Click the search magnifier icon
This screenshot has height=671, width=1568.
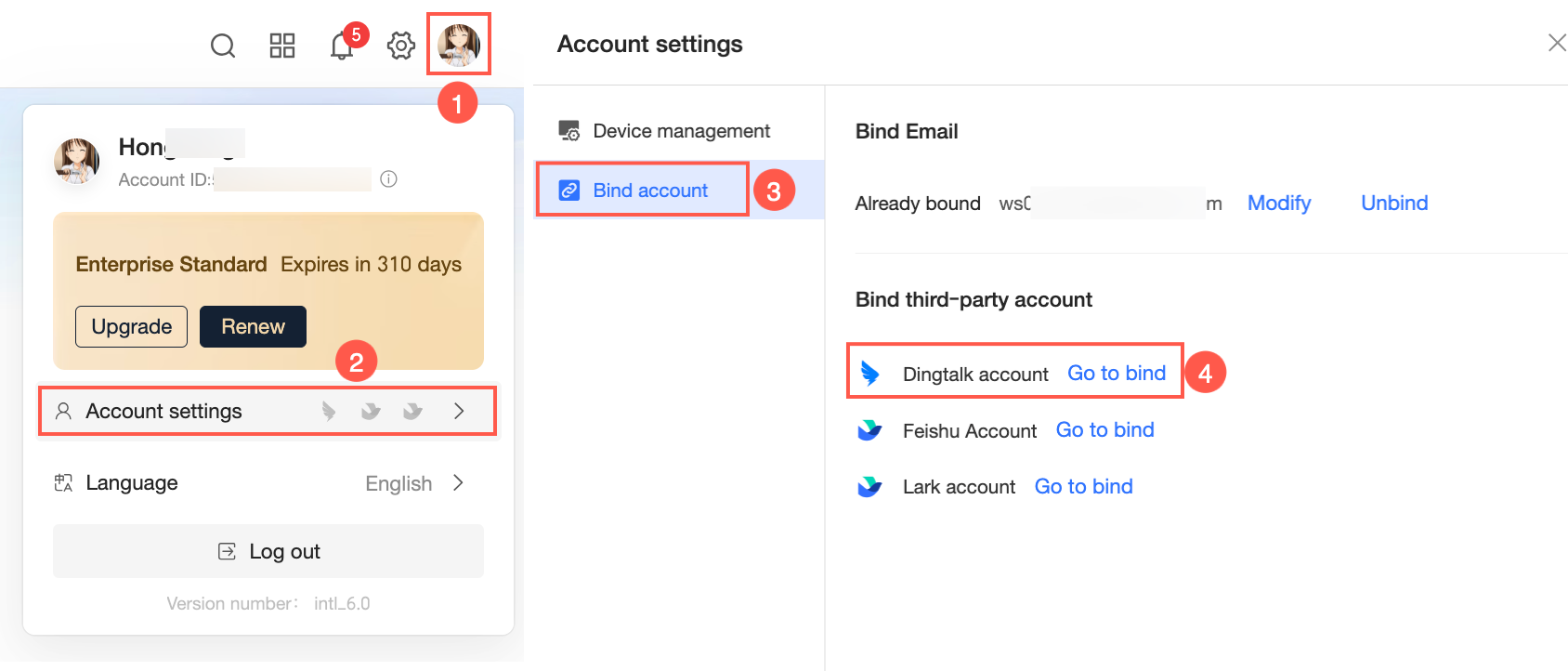coord(223,46)
